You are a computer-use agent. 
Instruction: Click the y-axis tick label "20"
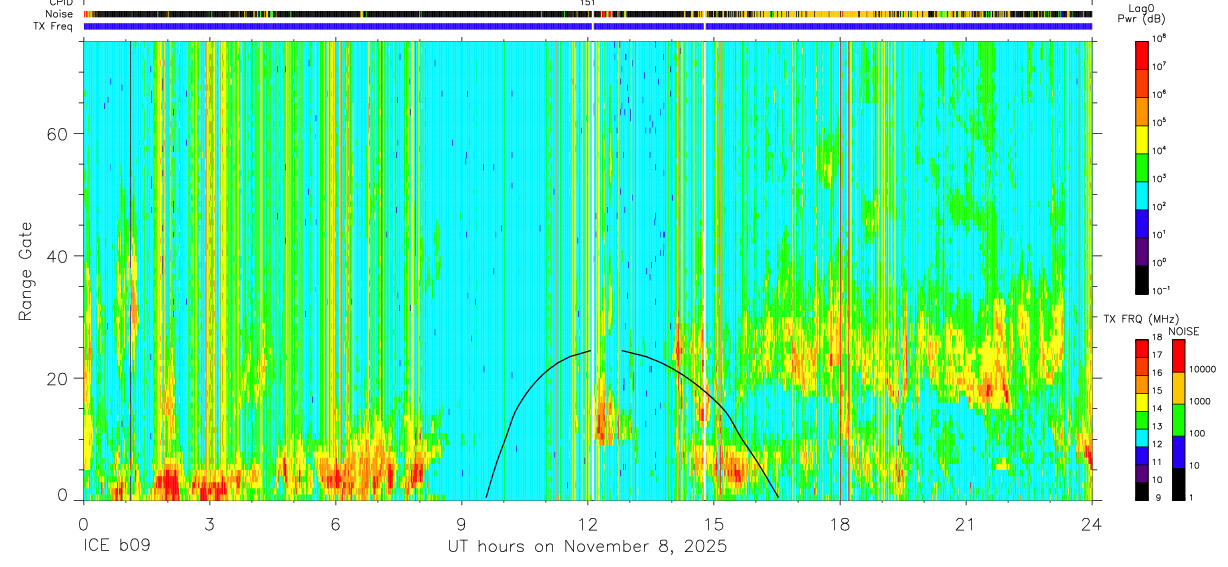point(58,378)
